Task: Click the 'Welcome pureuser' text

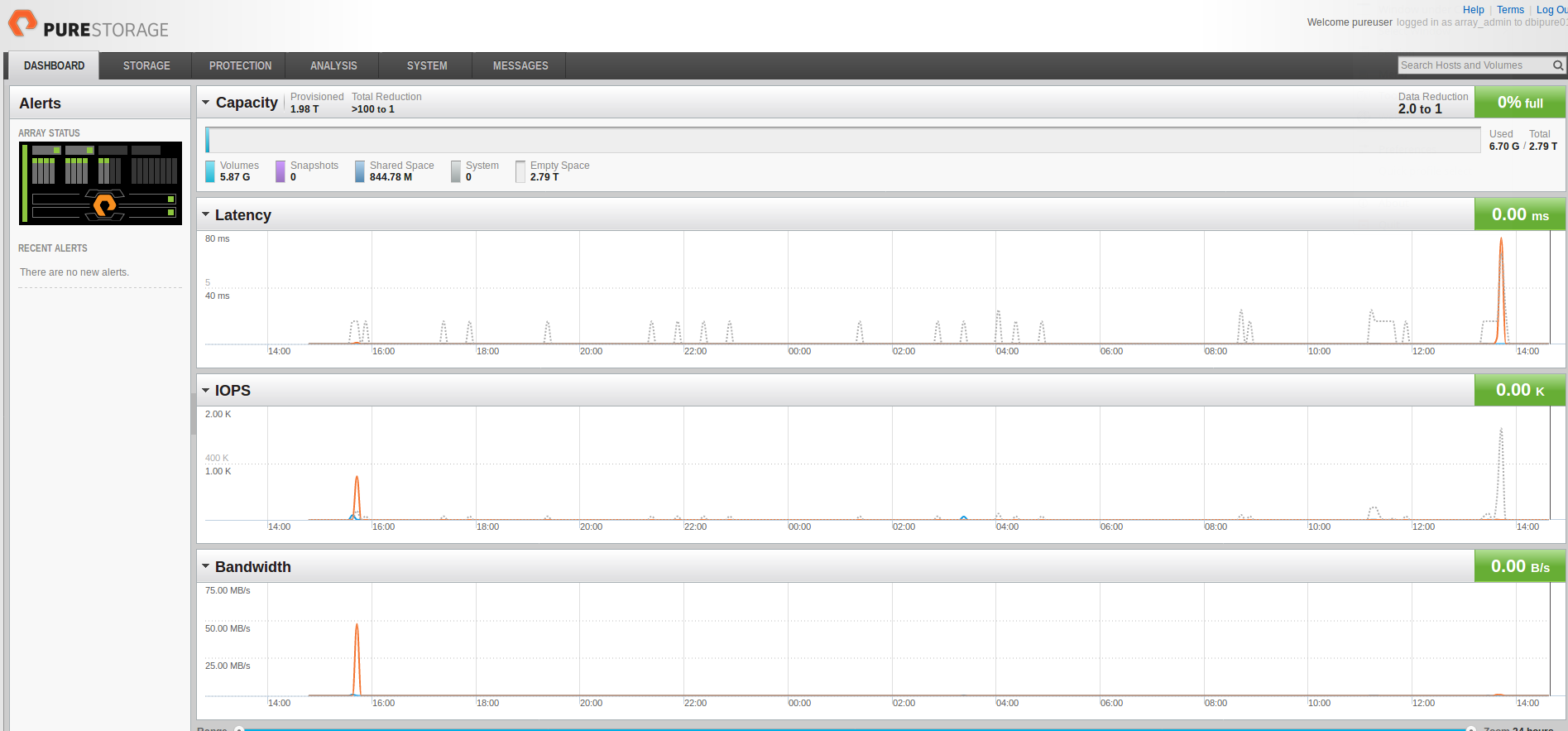Action: (x=1350, y=22)
